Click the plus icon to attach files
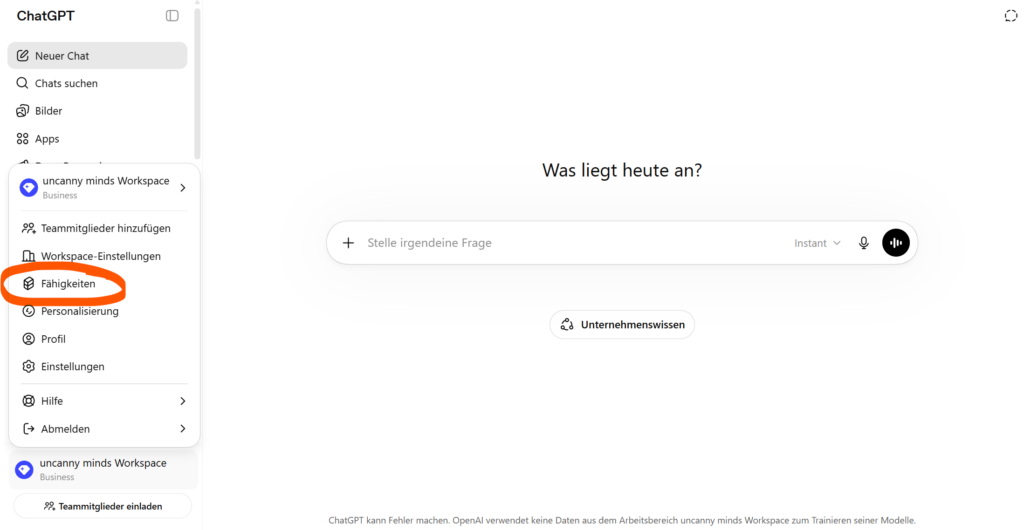The image size is (1024, 530). (x=348, y=243)
